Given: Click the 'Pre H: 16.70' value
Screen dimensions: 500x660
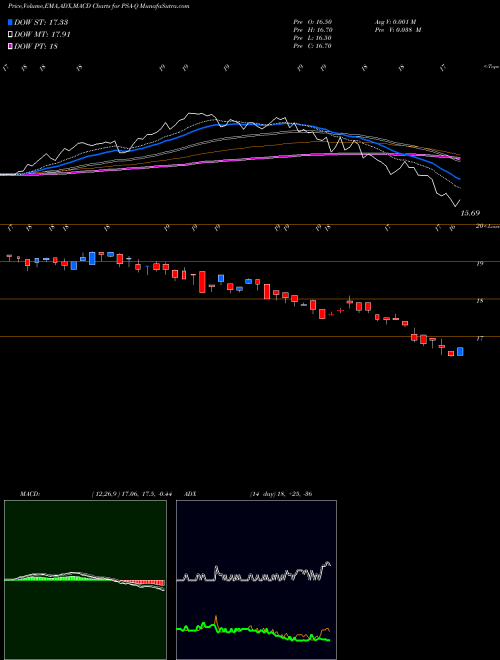Looking at the screenshot, I should point(313,30).
